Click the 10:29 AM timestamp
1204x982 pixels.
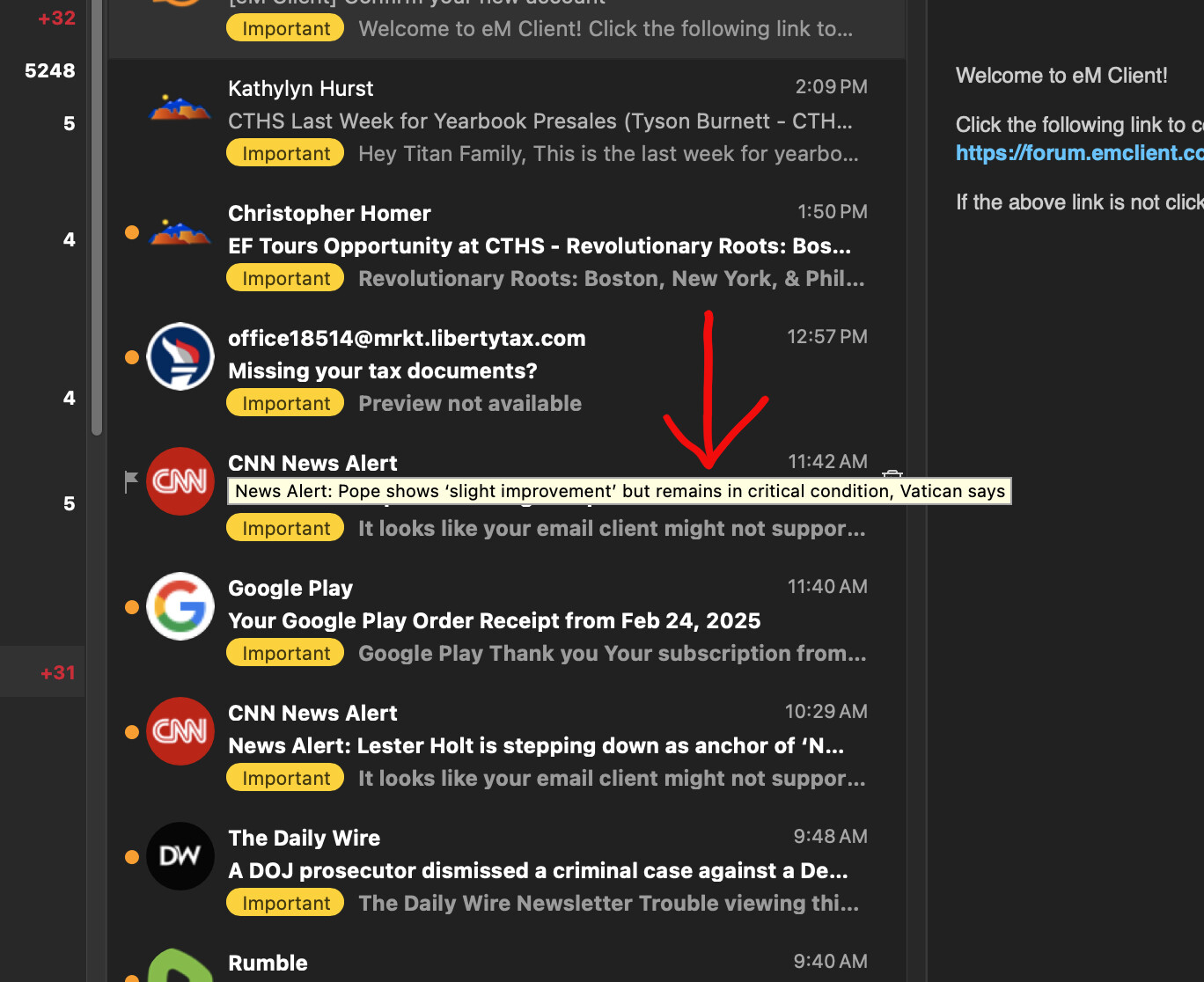(x=826, y=712)
